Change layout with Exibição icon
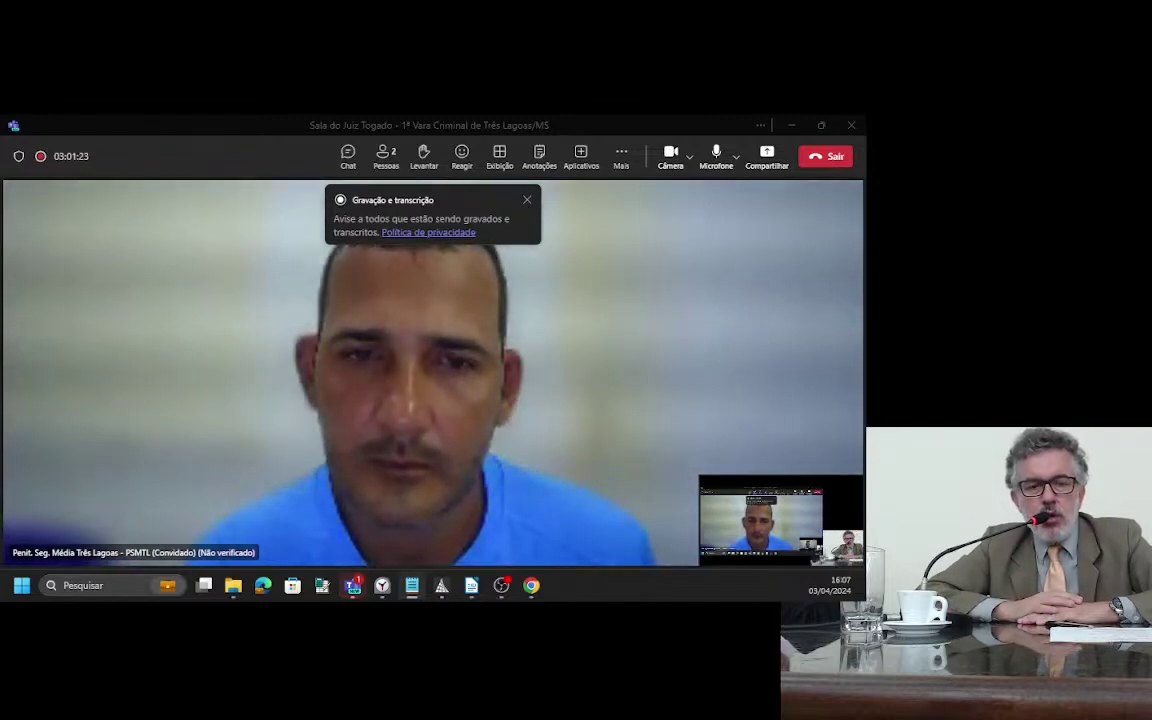1152x720 pixels. 500,156
